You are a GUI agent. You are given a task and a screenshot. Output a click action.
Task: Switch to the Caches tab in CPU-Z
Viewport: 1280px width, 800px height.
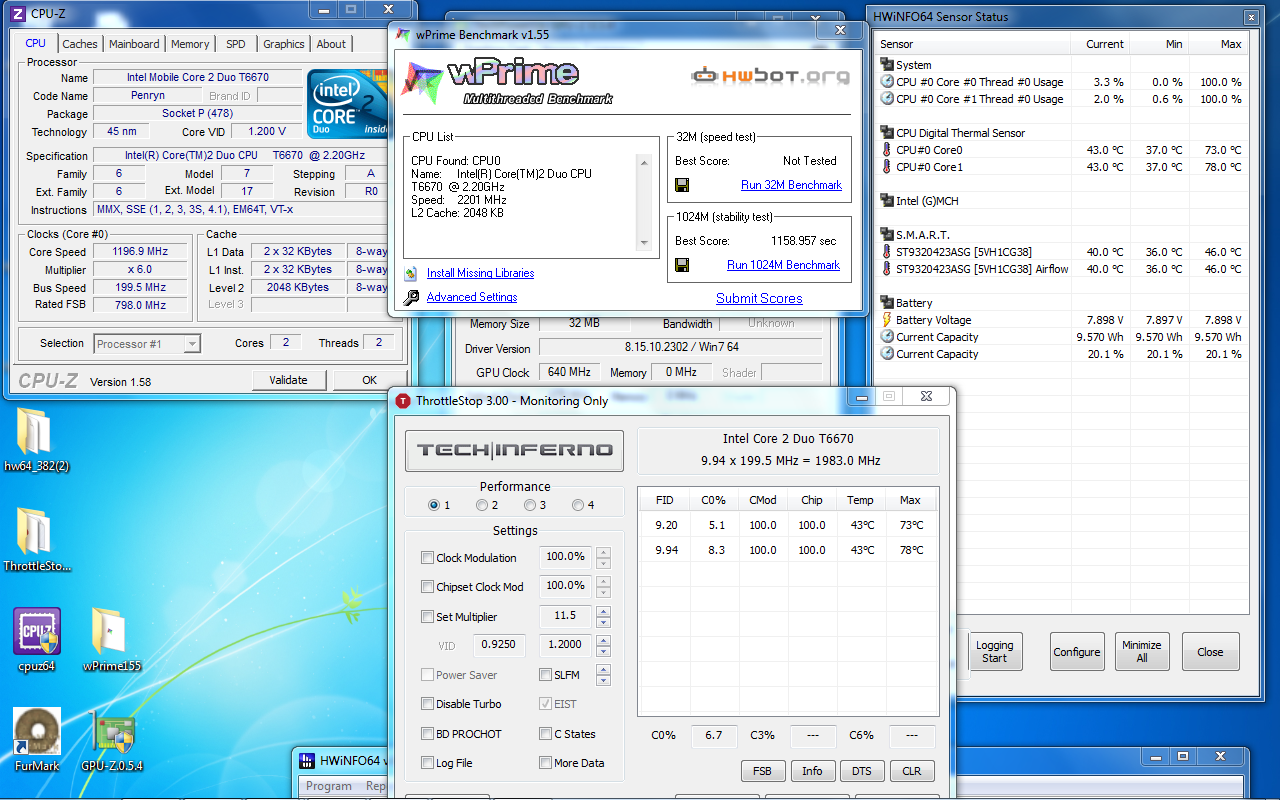[80, 44]
